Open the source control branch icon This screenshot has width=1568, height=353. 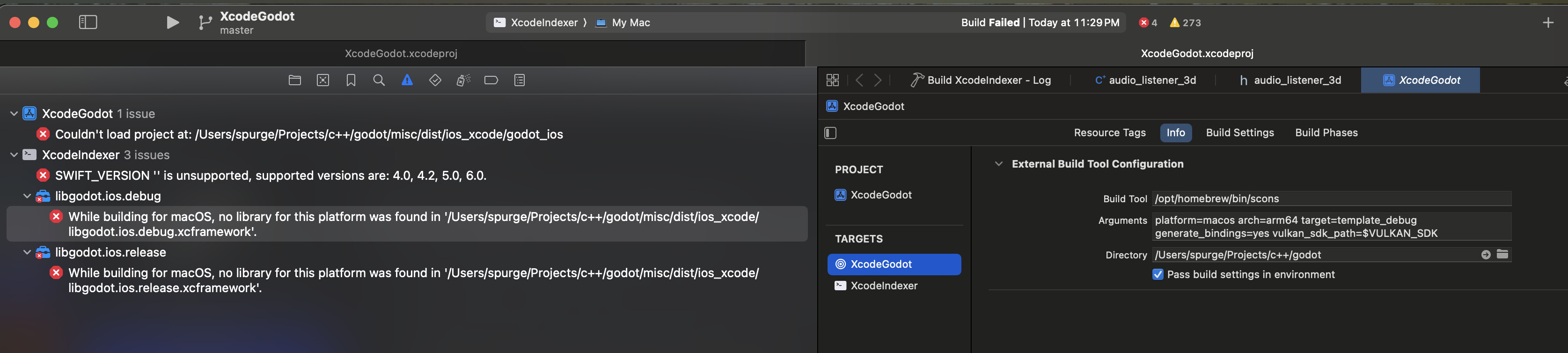205,23
